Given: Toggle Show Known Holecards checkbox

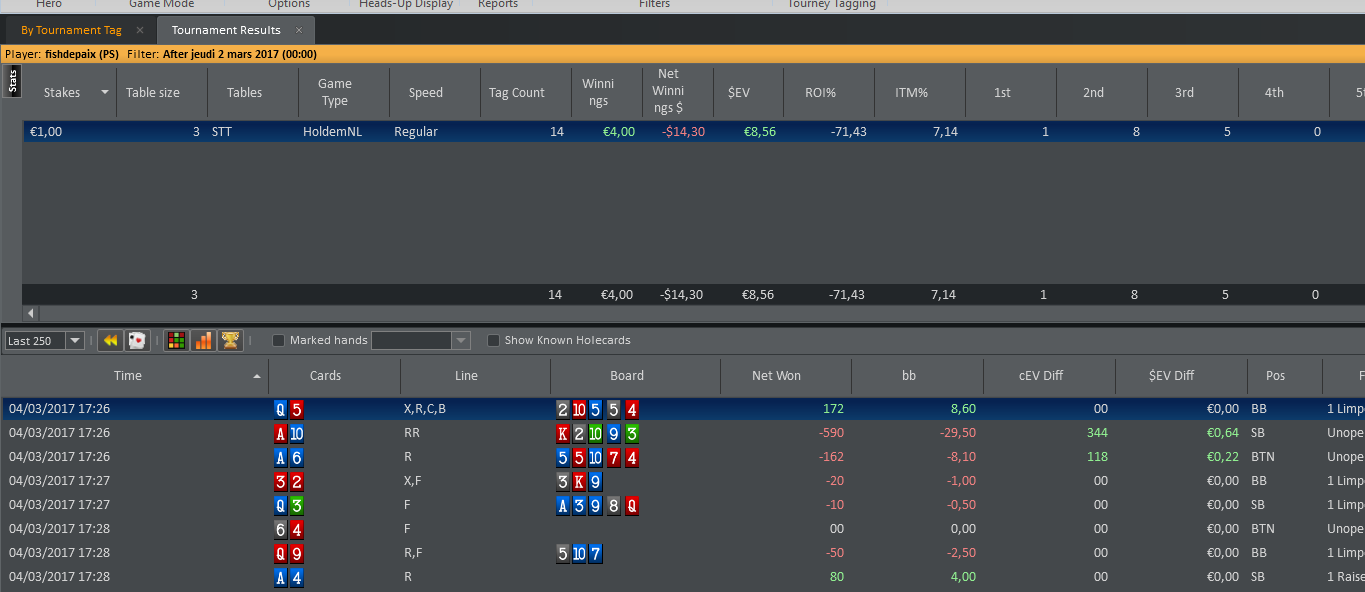Looking at the screenshot, I should pos(493,341).
